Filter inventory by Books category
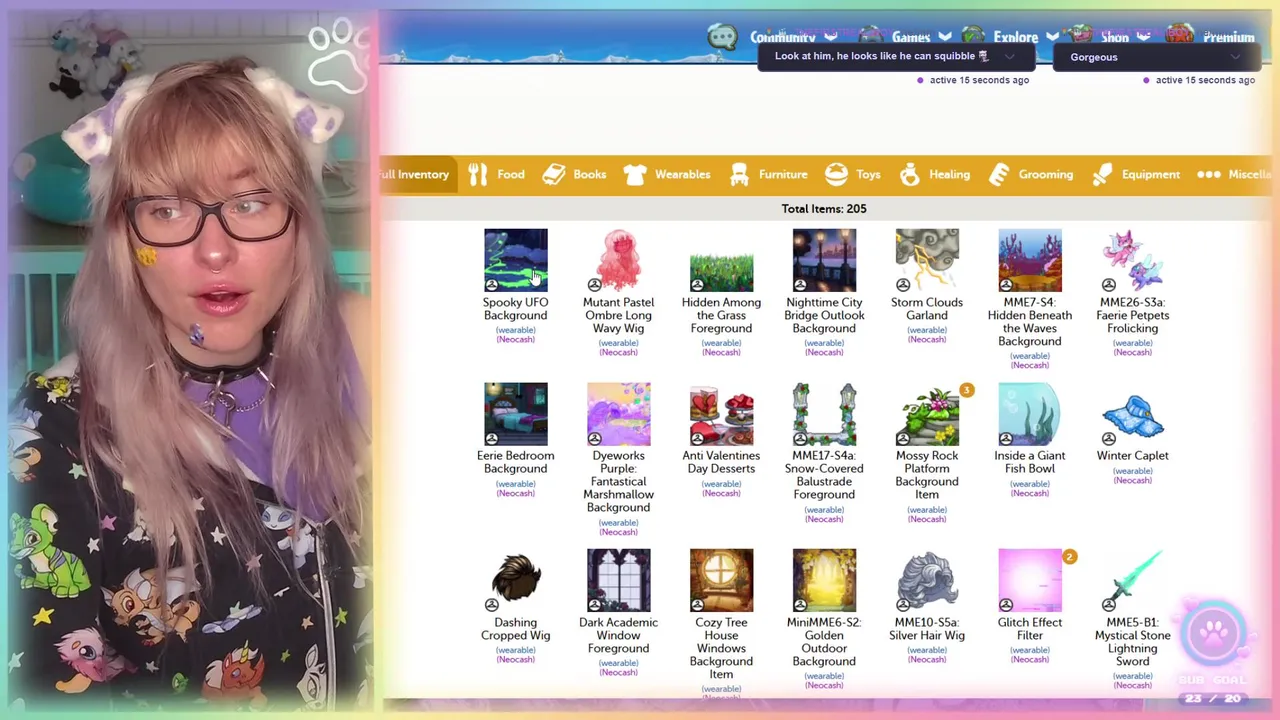This screenshot has height=720, width=1280. [x=574, y=174]
